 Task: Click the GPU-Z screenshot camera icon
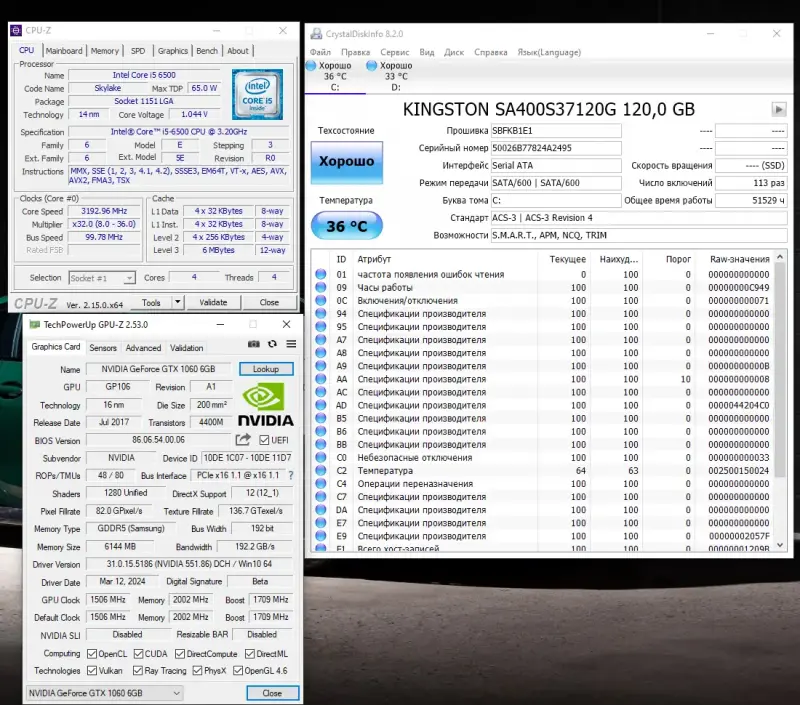click(x=254, y=344)
